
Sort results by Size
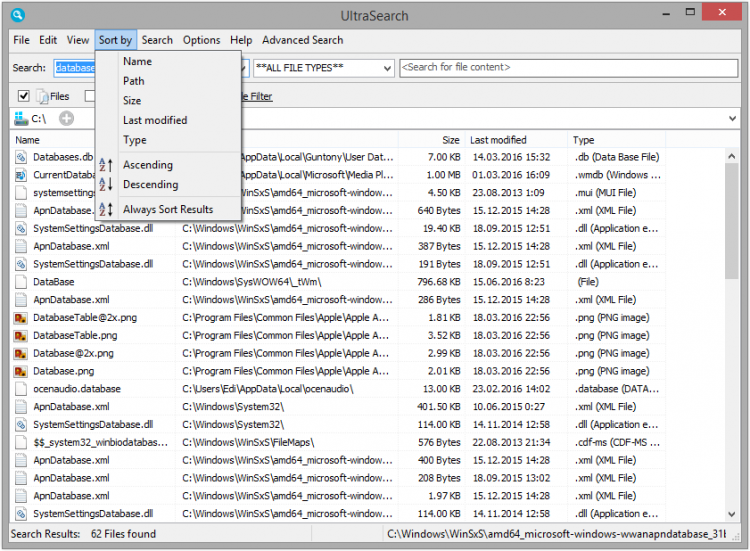[x=168, y=100]
